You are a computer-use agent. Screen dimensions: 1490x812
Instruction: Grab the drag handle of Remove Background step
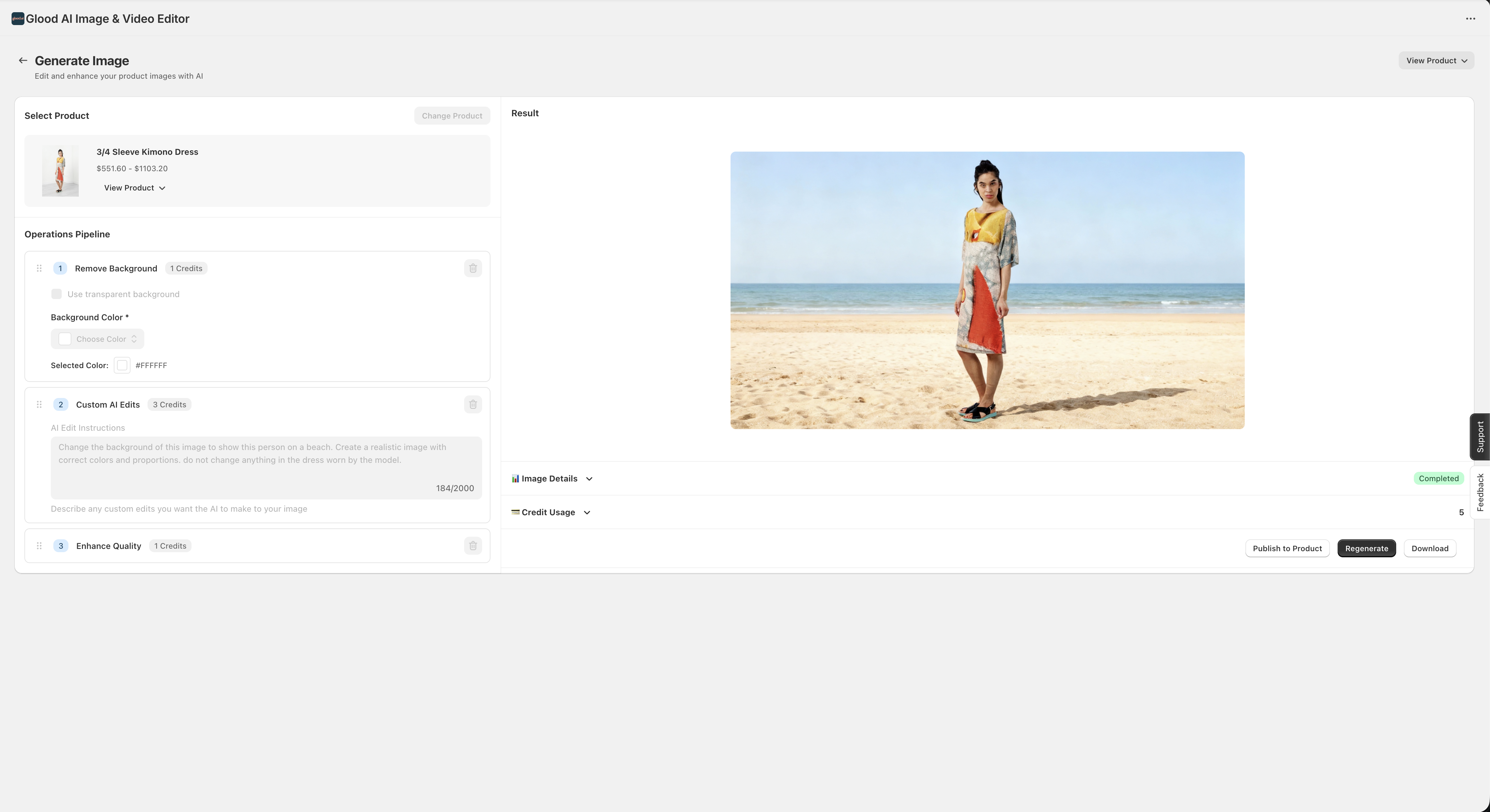[39, 268]
